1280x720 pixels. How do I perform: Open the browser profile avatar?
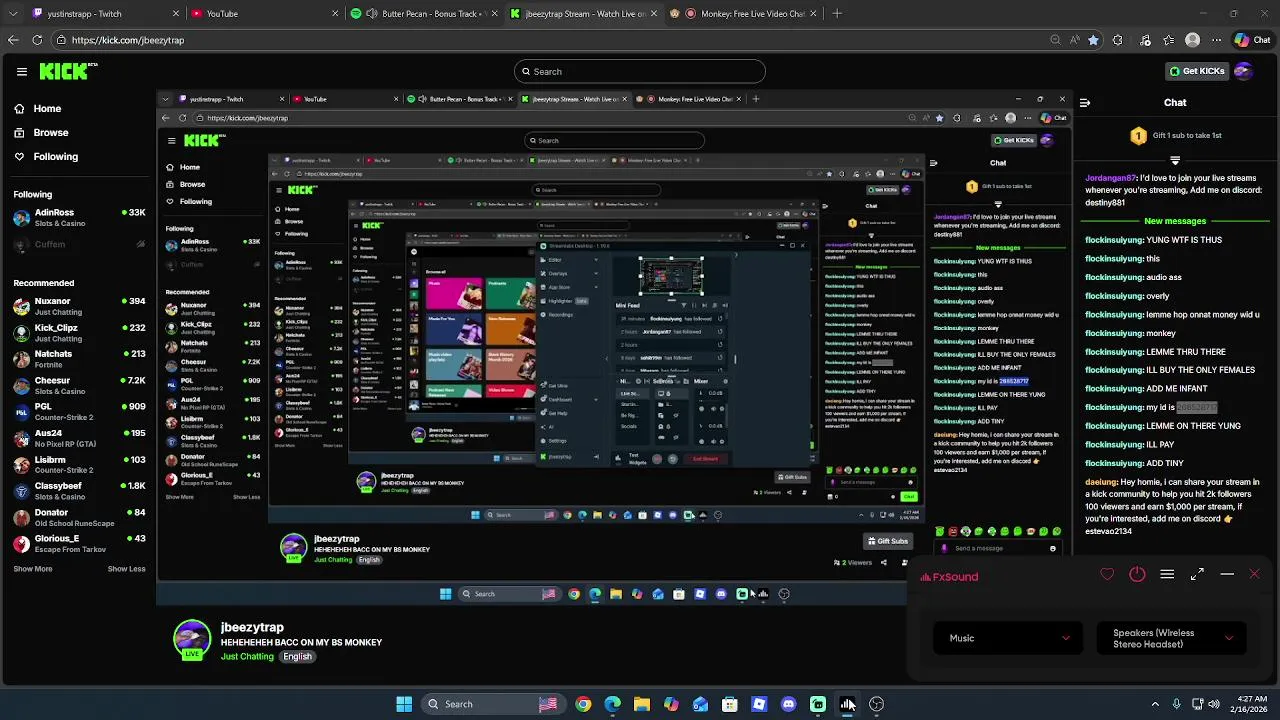1192,40
